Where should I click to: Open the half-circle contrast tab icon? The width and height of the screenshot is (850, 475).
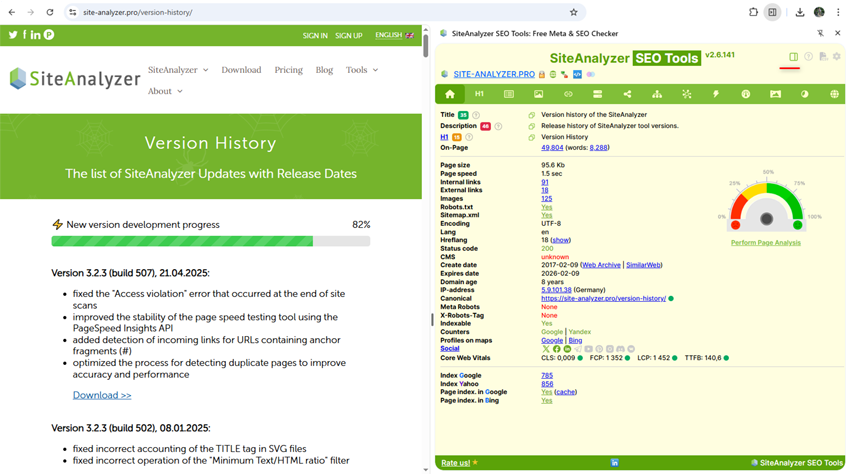[x=804, y=94]
